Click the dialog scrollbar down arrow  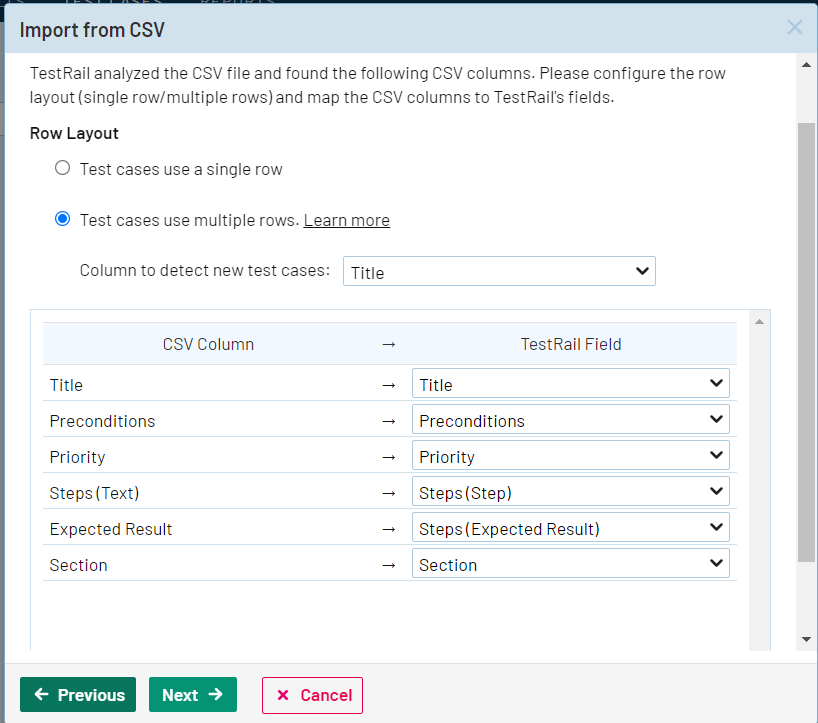(806, 640)
